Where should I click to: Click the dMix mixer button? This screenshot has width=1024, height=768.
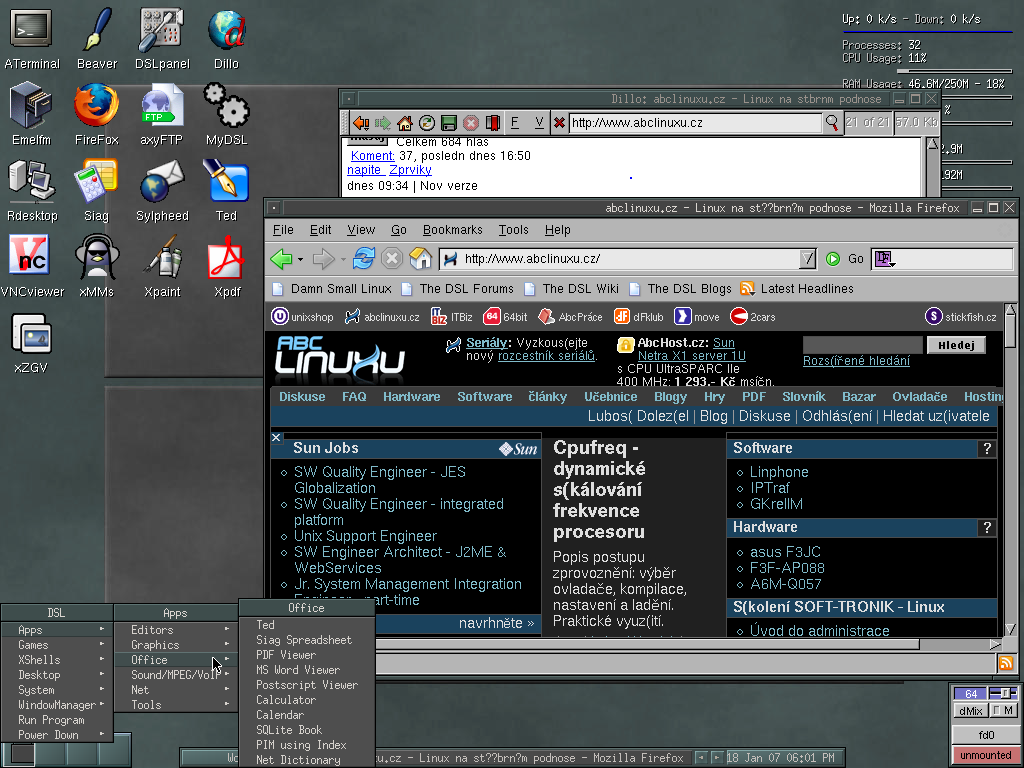(970, 711)
